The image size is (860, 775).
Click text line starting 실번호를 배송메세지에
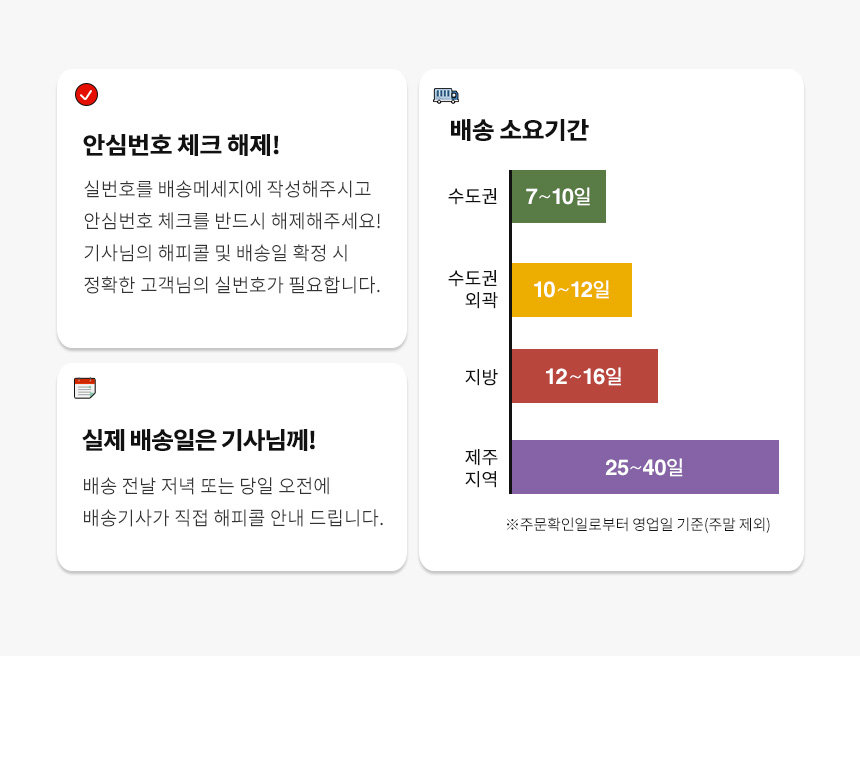point(227,189)
